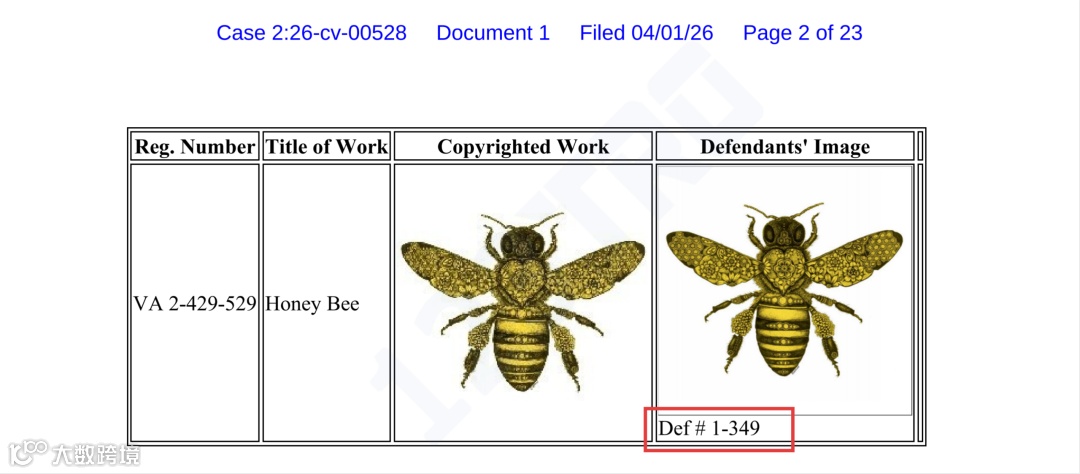Click the 'Title of Work' column header

tap(326, 147)
